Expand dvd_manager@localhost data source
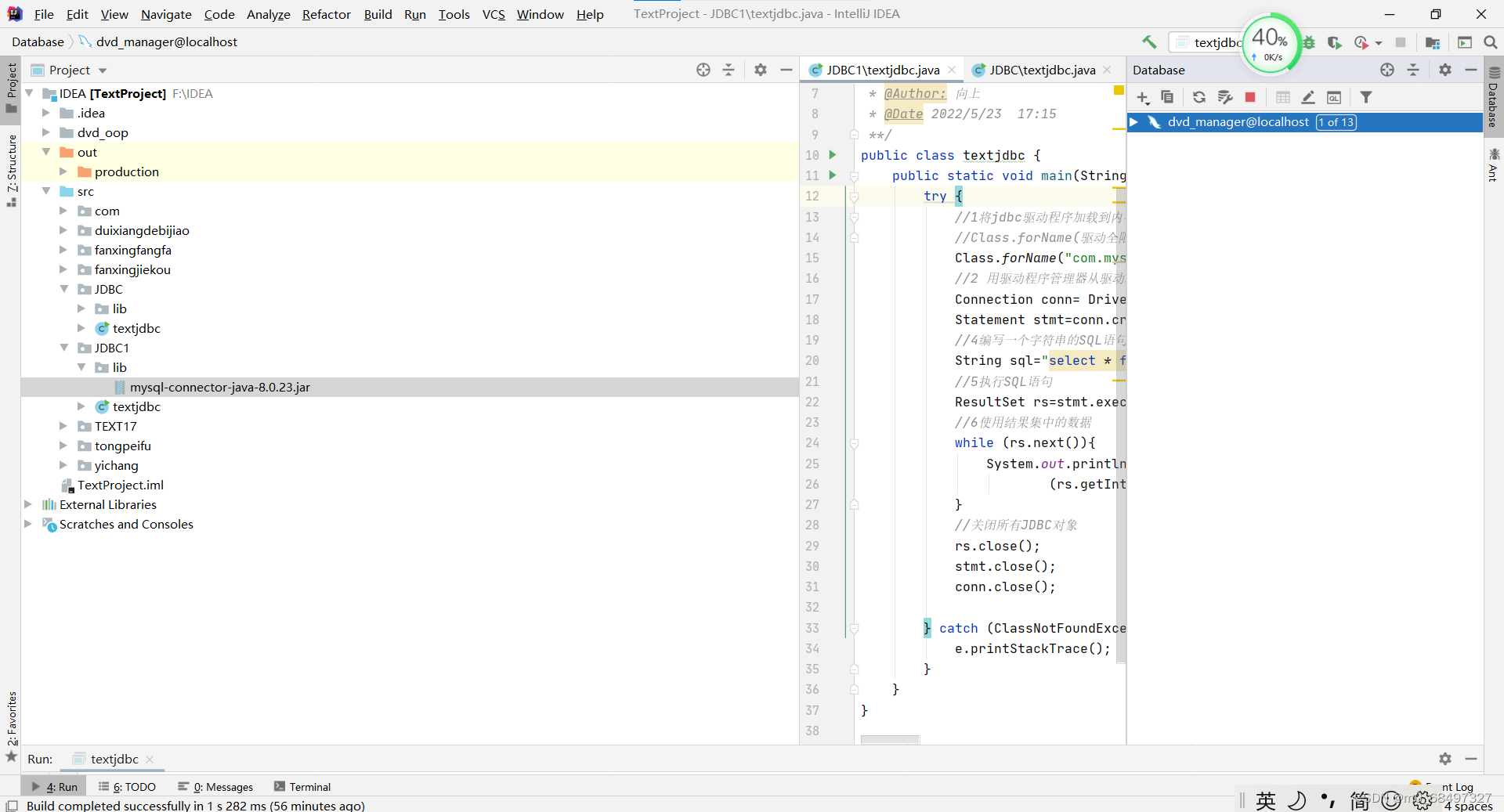The height and width of the screenshot is (812, 1504). pos(1133,122)
